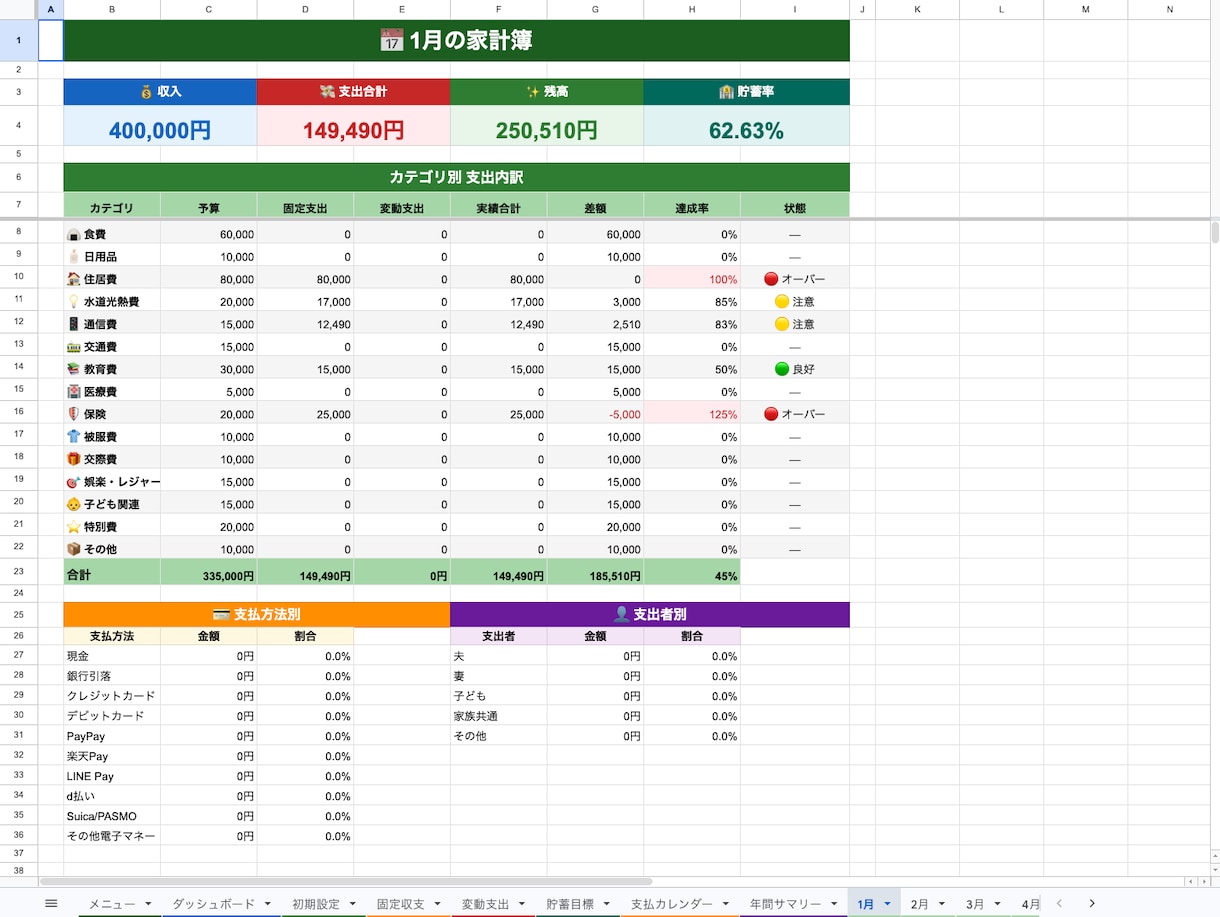Open the 貯蓄目標 sheet tab
The image size is (1220, 917).
coord(571,904)
